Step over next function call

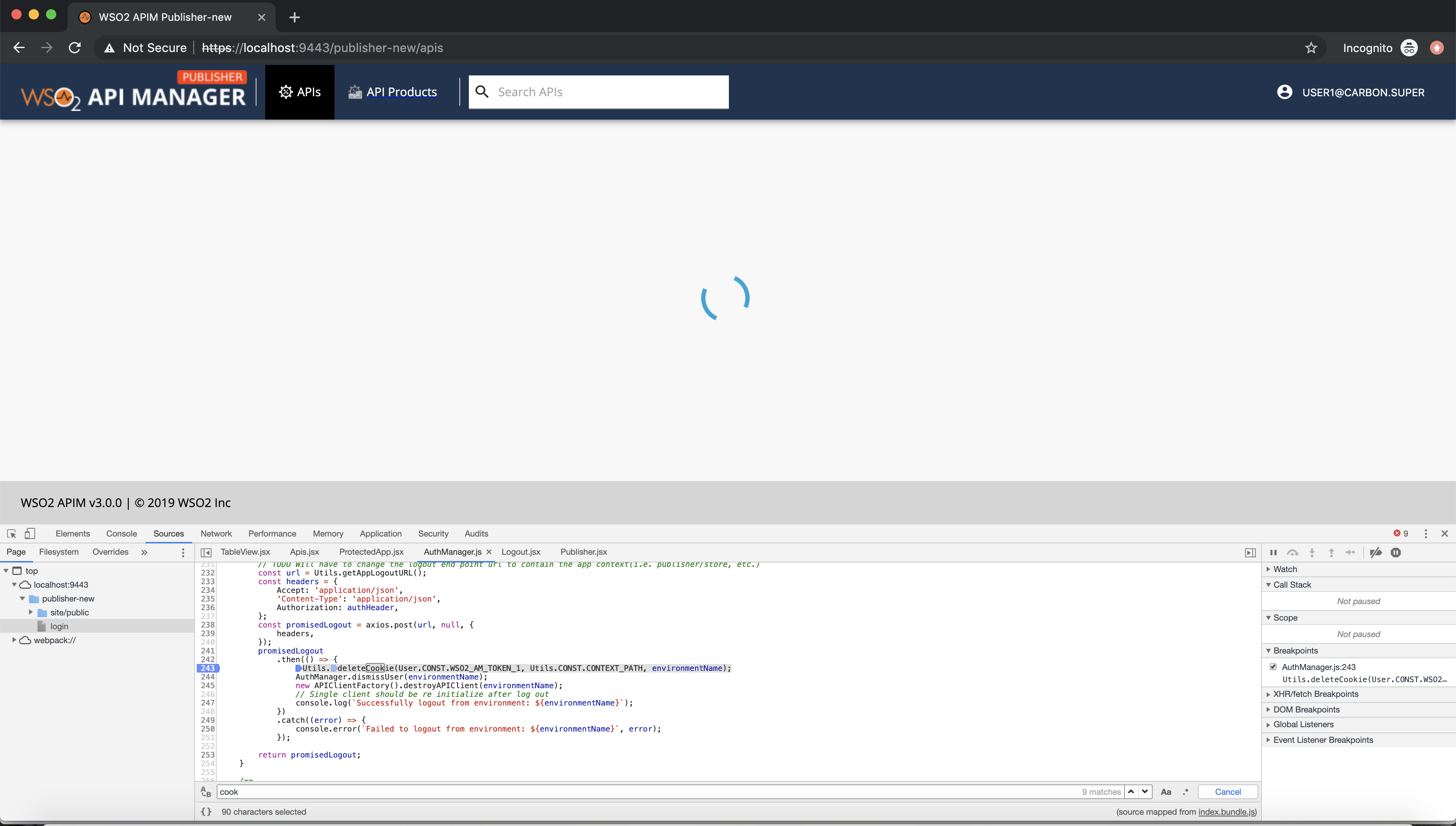(1293, 552)
